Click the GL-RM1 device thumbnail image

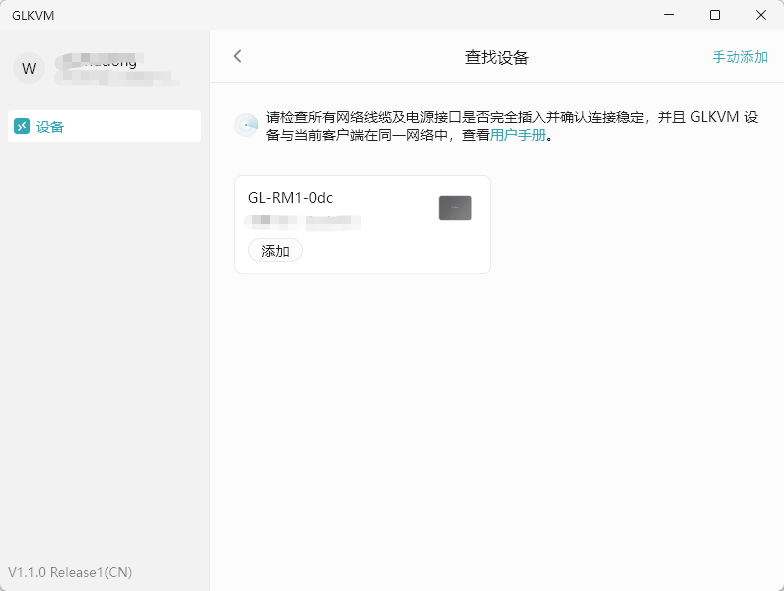point(455,208)
